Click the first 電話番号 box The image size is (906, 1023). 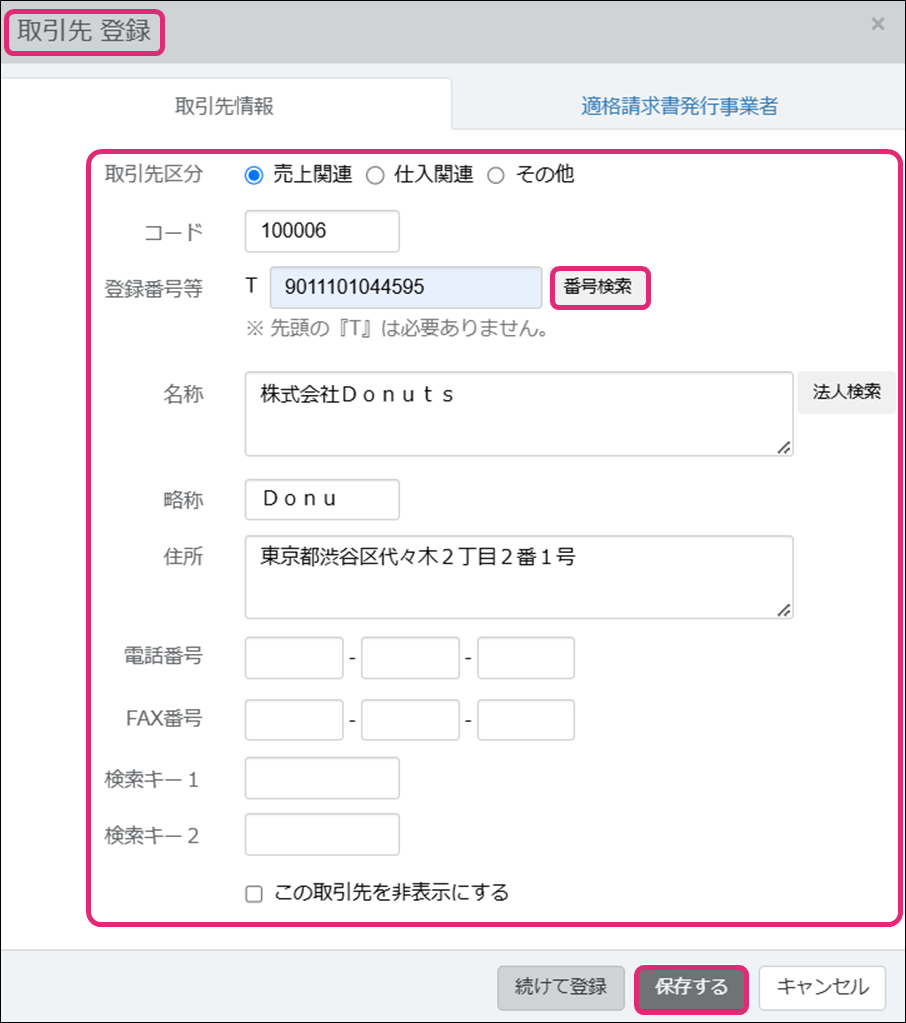pyautogui.click(x=294, y=658)
